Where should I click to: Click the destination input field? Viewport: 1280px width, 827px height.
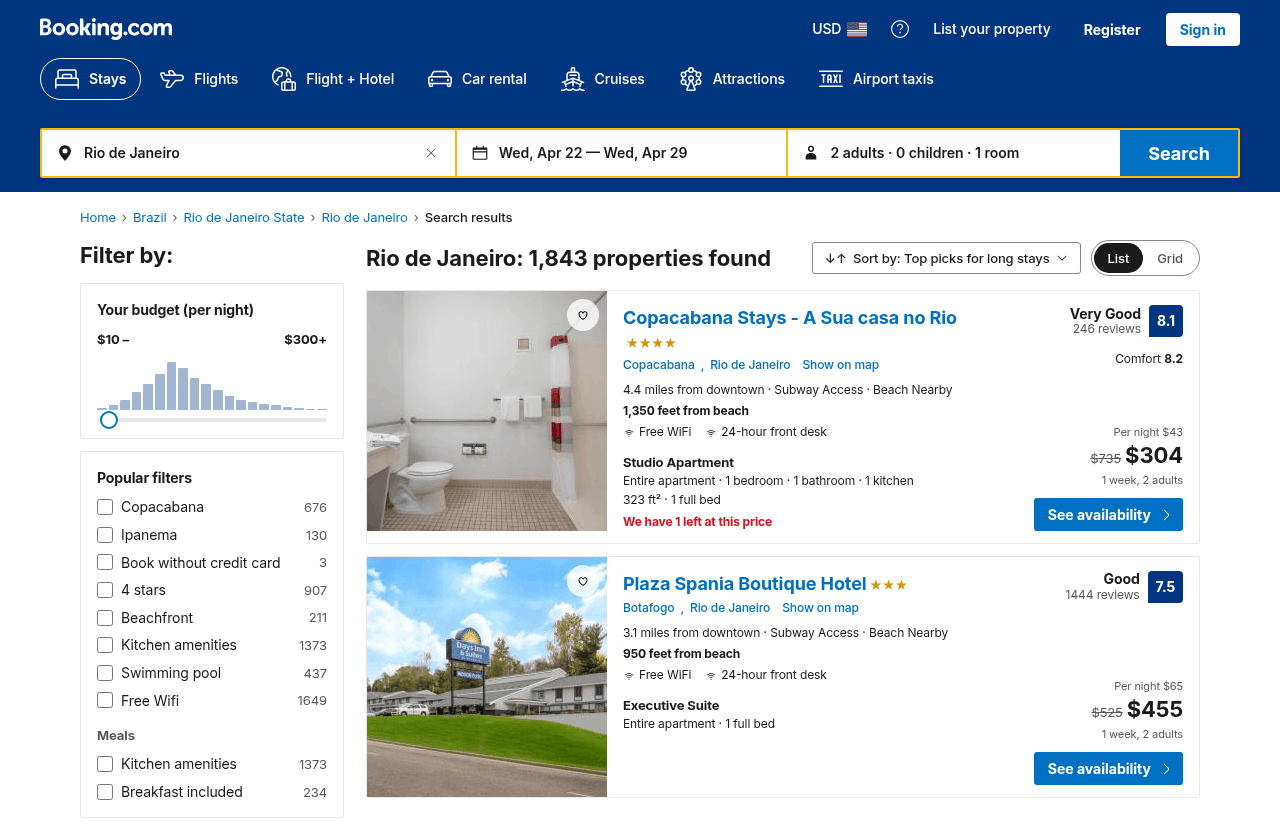249,153
